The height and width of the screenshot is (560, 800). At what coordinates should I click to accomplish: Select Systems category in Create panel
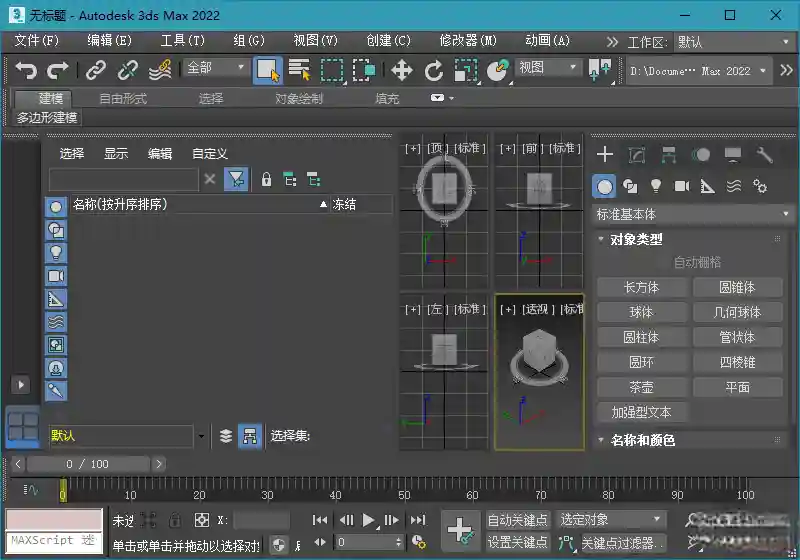760,187
